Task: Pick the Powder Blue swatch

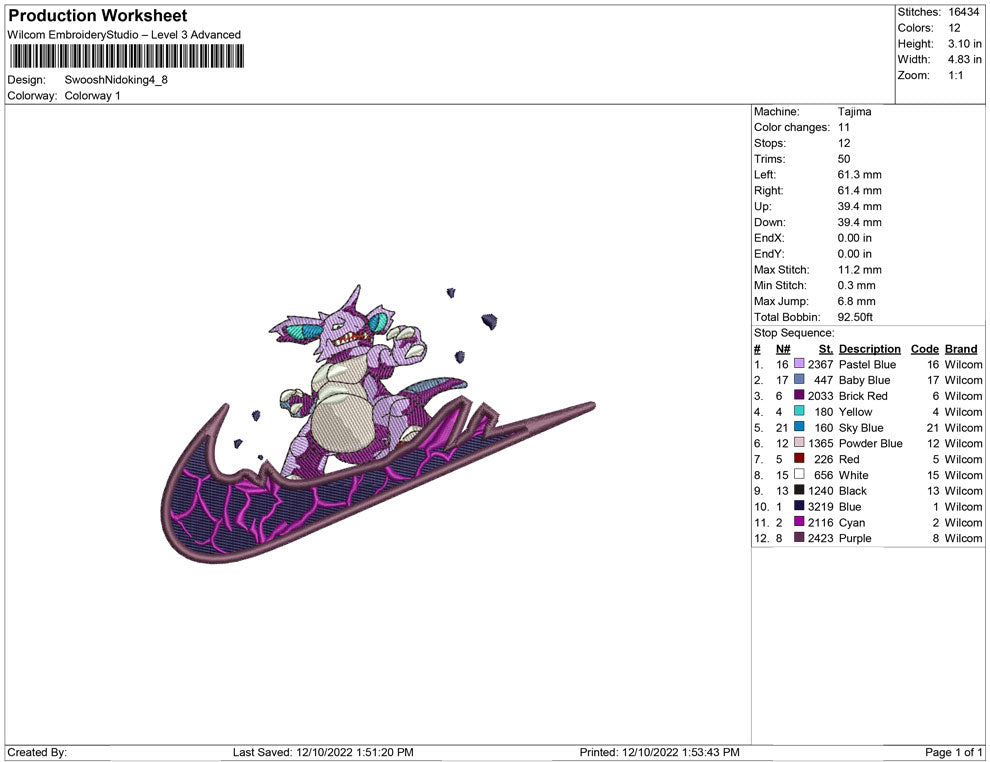Action: click(799, 443)
